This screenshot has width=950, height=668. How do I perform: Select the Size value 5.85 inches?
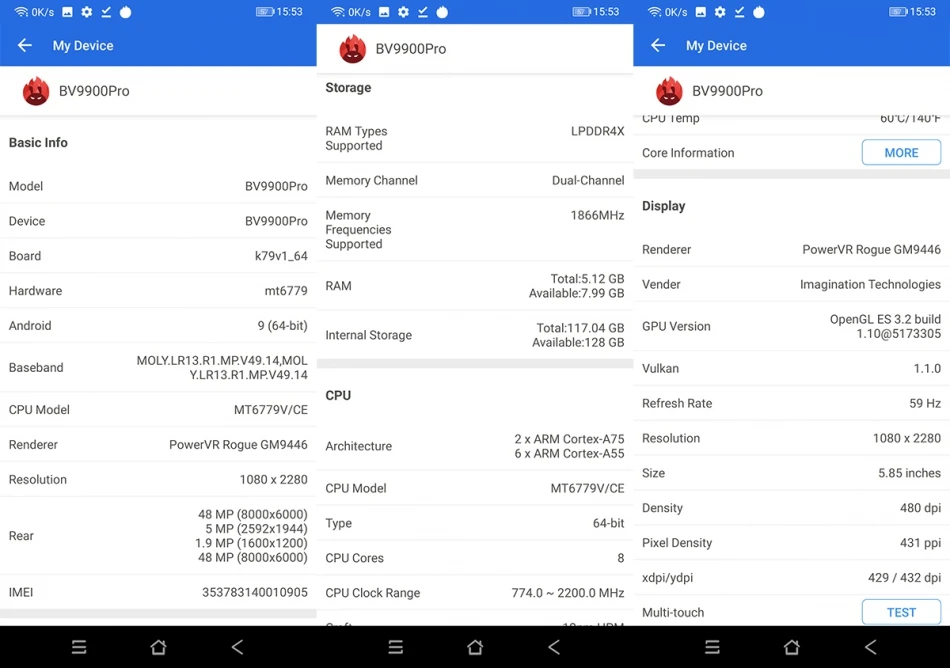pos(909,473)
